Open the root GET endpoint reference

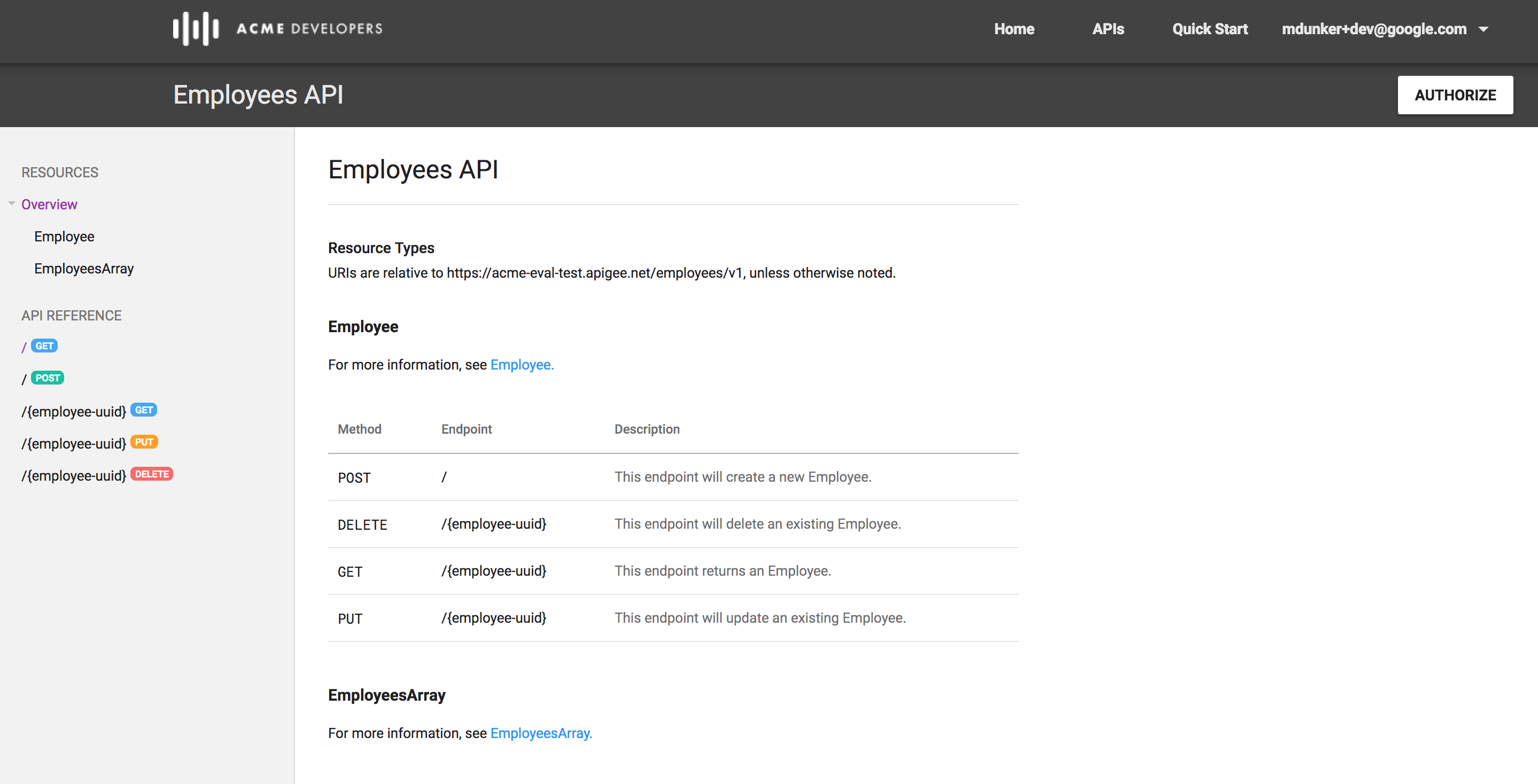click(x=40, y=346)
